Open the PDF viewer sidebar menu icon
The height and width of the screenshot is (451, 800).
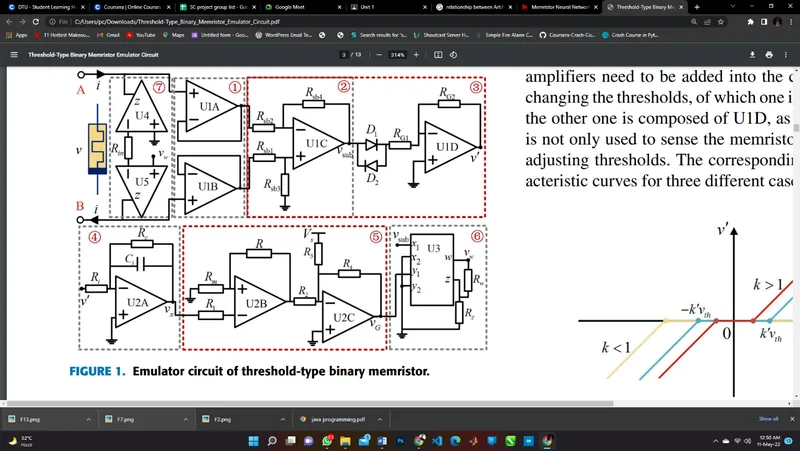14,55
